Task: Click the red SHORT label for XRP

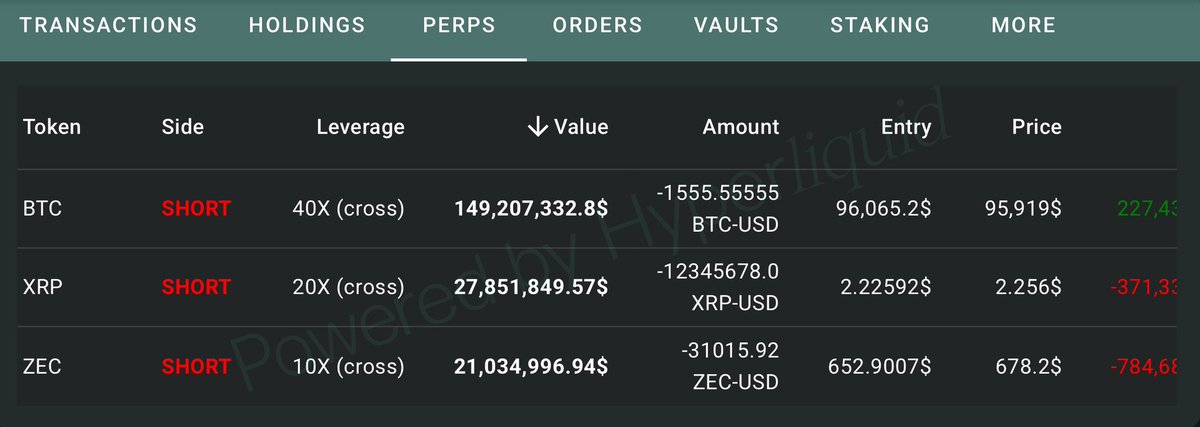Action: (x=196, y=287)
